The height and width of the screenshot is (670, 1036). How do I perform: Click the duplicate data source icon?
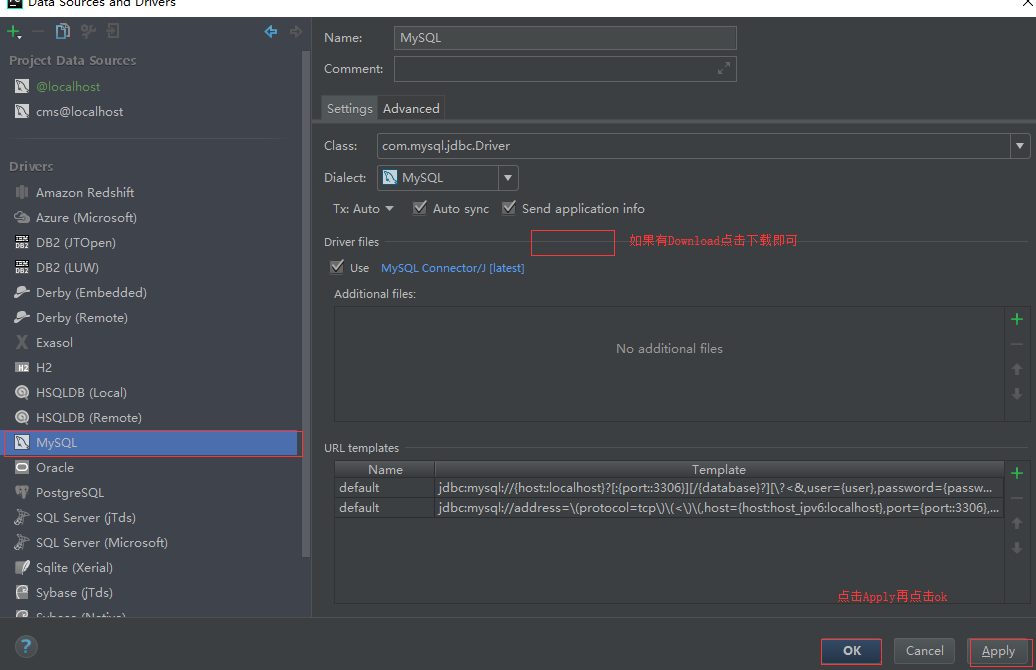[x=63, y=31]
